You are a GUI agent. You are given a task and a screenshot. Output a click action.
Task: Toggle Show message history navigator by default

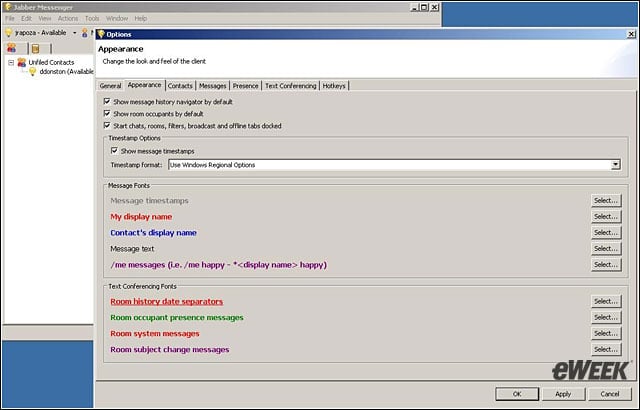point(107,101)
